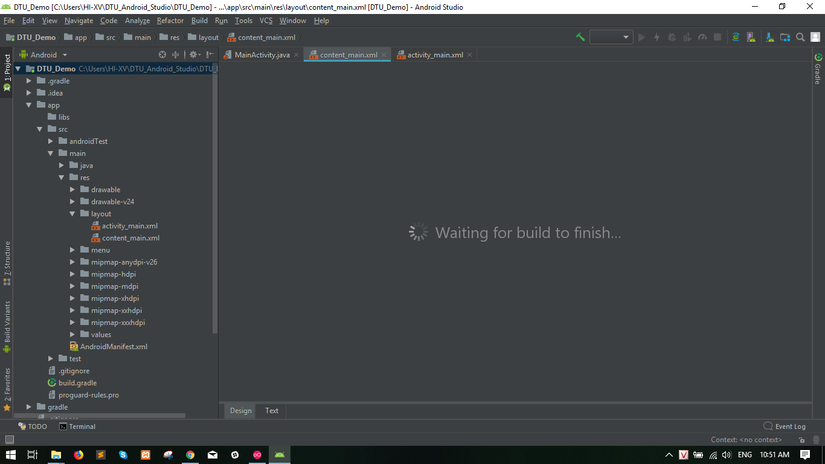
Task: Click the Debug bug icon
Action: pyautogui.click(x=672, y=37)
